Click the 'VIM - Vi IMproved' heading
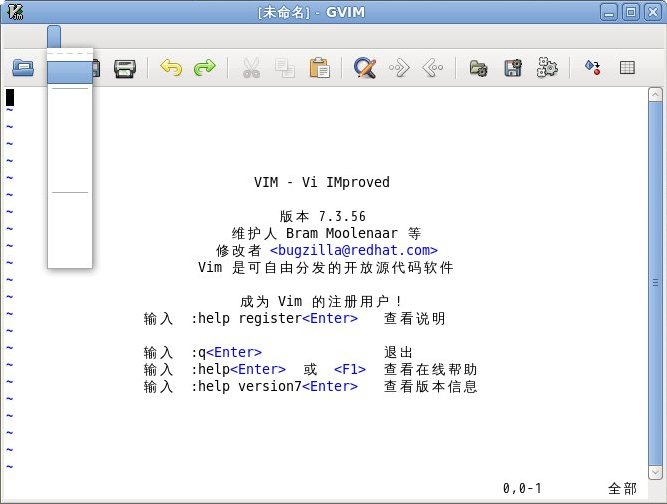This screenshot has width=667, height=504. point(322,182)
